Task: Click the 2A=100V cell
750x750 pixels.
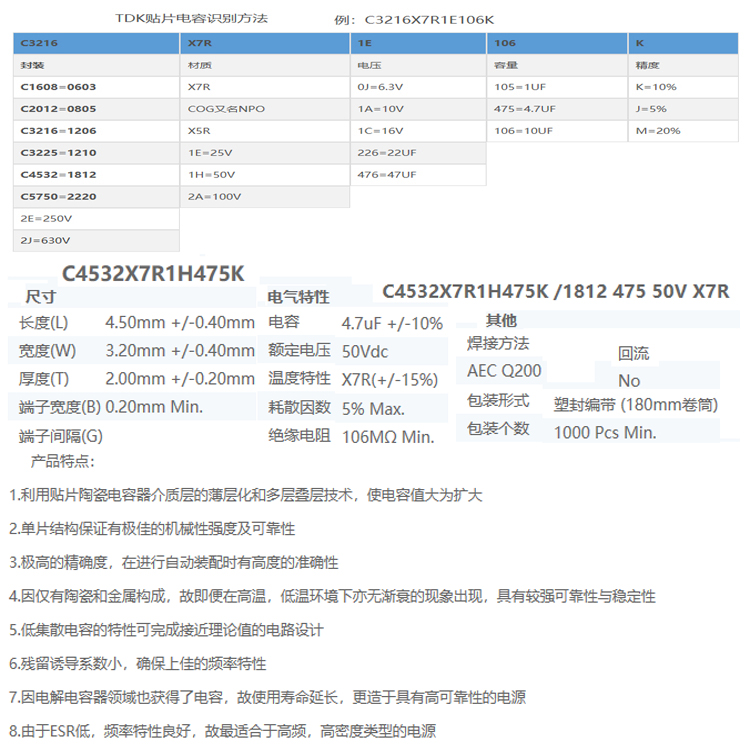Action: click(265, 197)
